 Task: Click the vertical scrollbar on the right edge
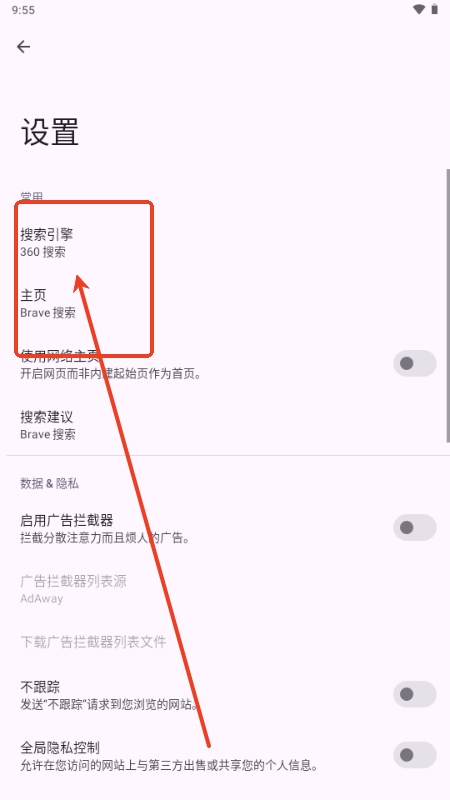coord(448,305)
